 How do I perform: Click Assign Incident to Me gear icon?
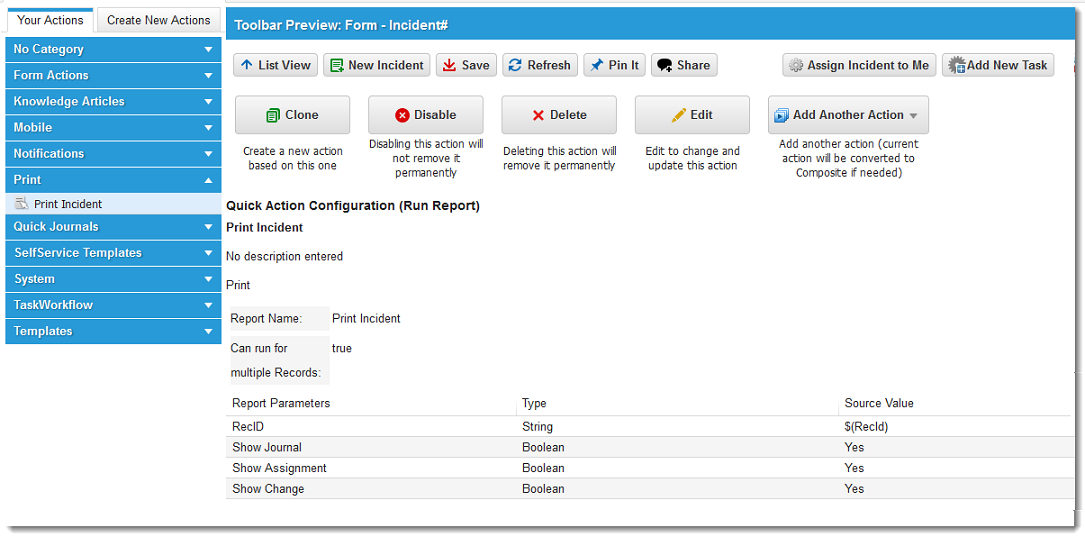(796, 65)
